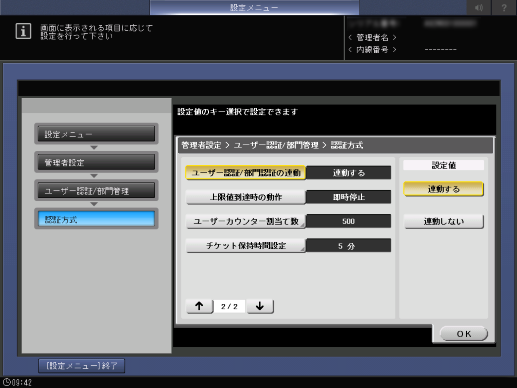Click the 2 / 2 page indicator

click(229, 306)
